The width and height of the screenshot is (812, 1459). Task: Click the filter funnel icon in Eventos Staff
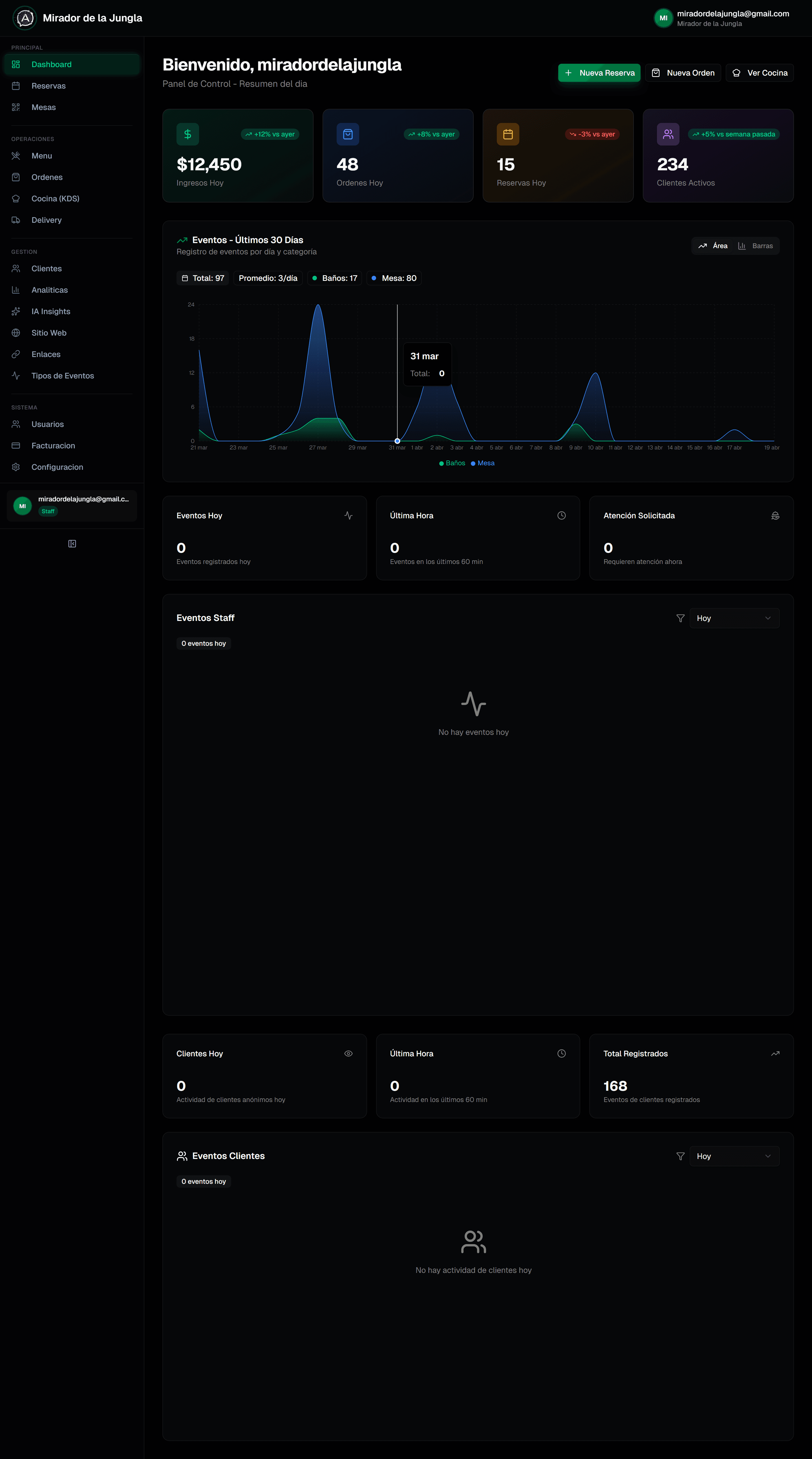coord(681,618)
